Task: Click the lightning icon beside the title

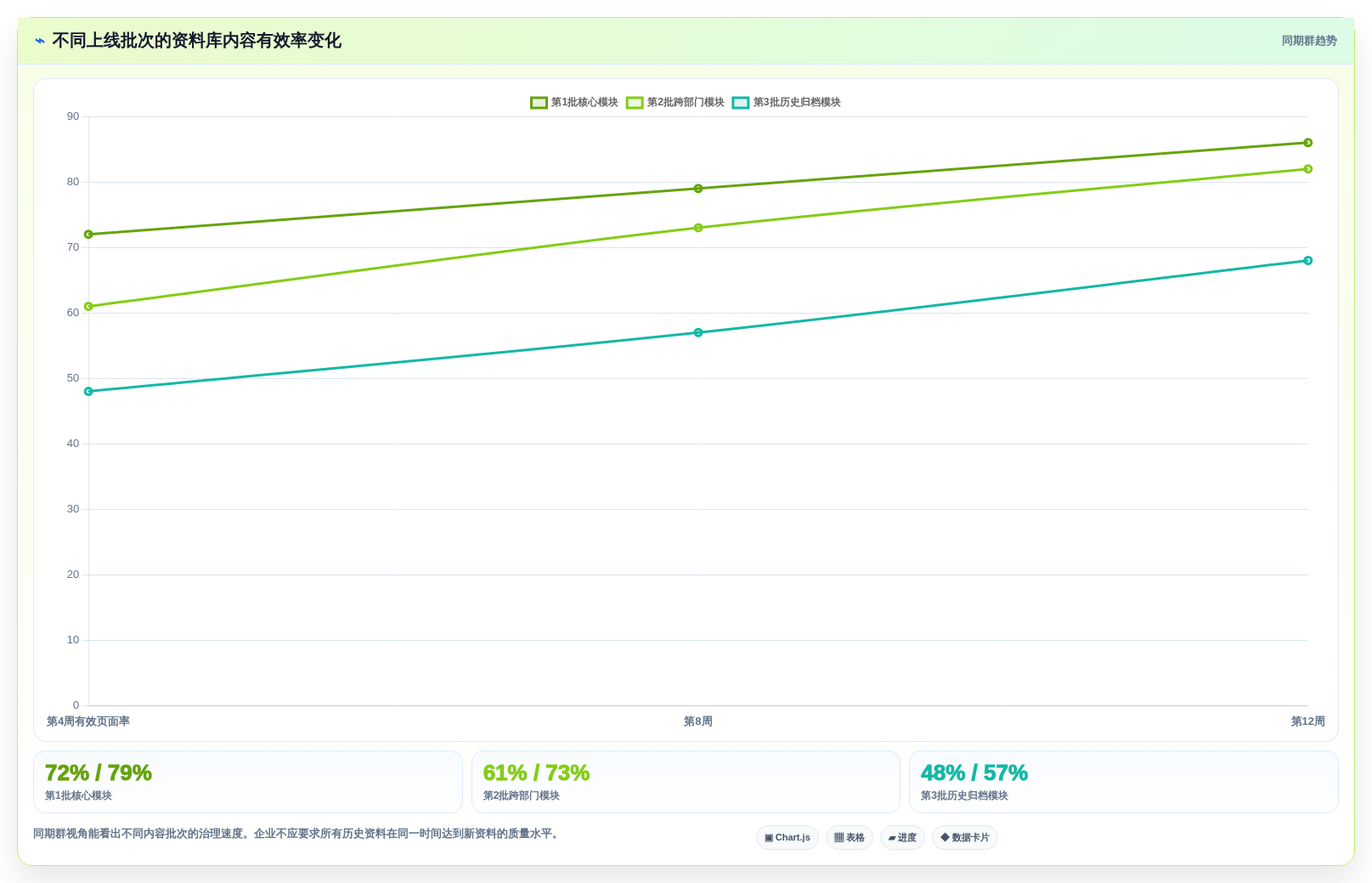Action: click(40, 41)
